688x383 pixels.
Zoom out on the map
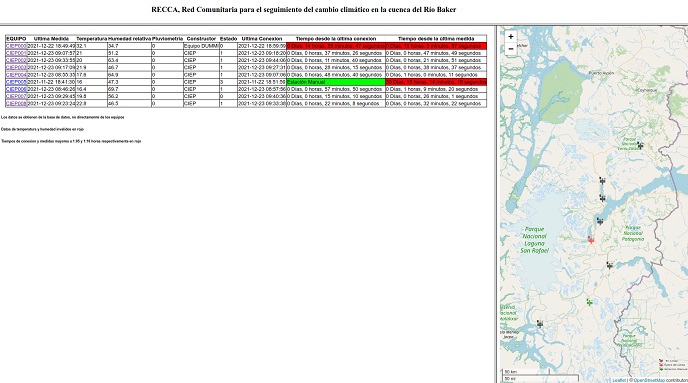(x=511, y=49)
